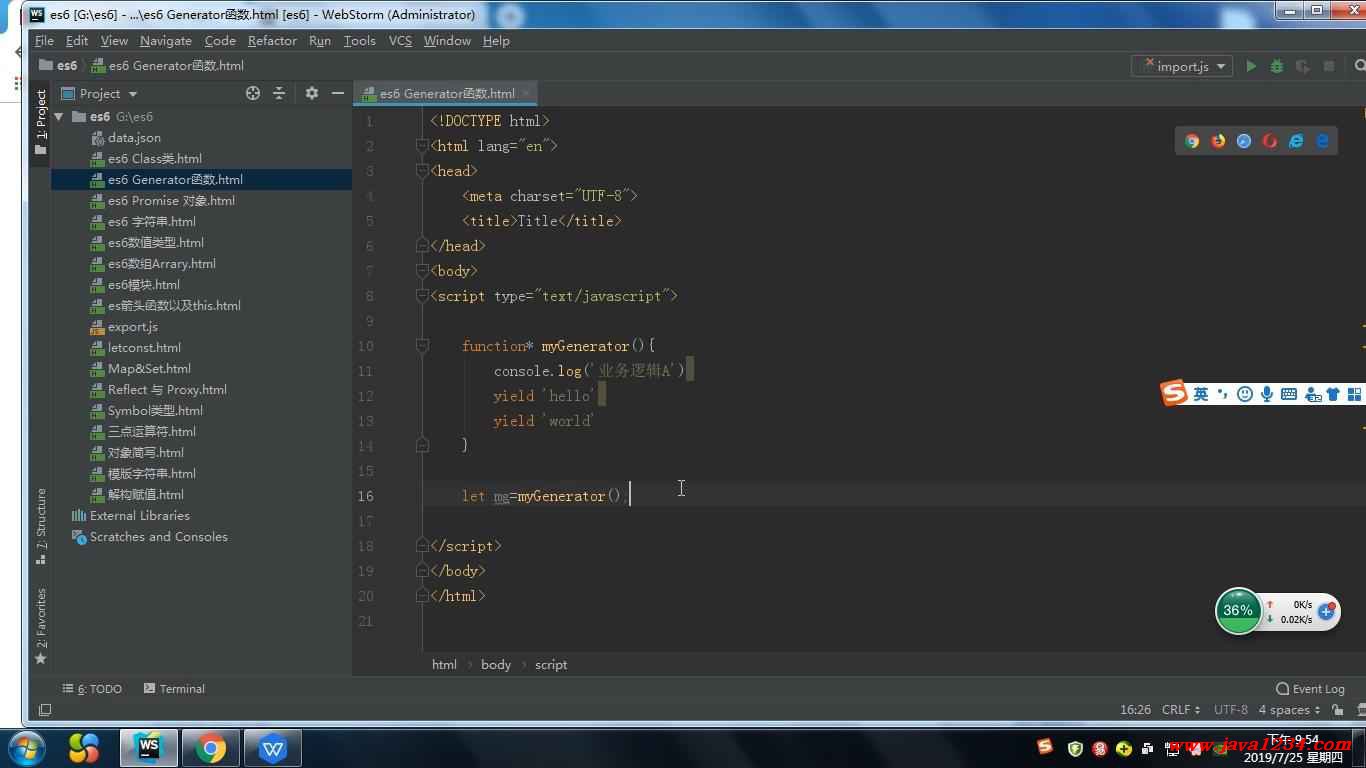1366x768 pixels.
Task: Fold myGenerator function at line 10
Action: click(422, 346)
